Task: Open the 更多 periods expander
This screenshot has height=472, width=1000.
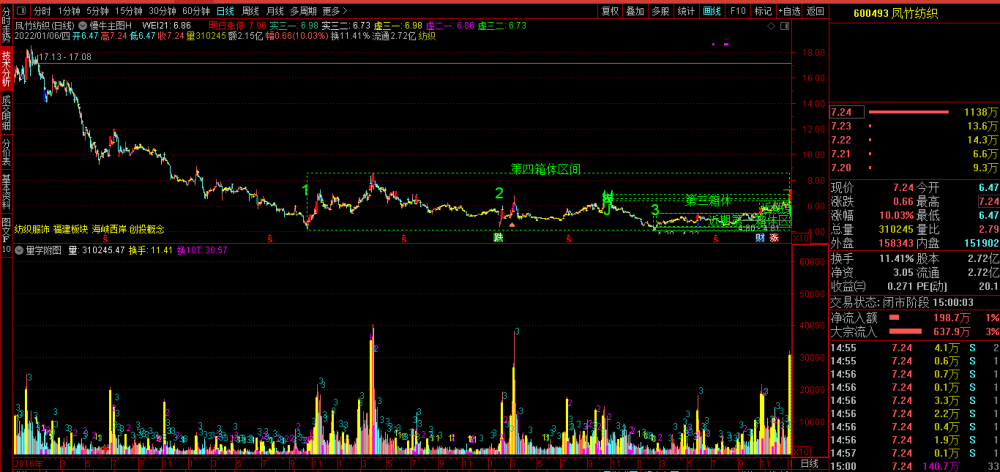Action: [334, 11]
